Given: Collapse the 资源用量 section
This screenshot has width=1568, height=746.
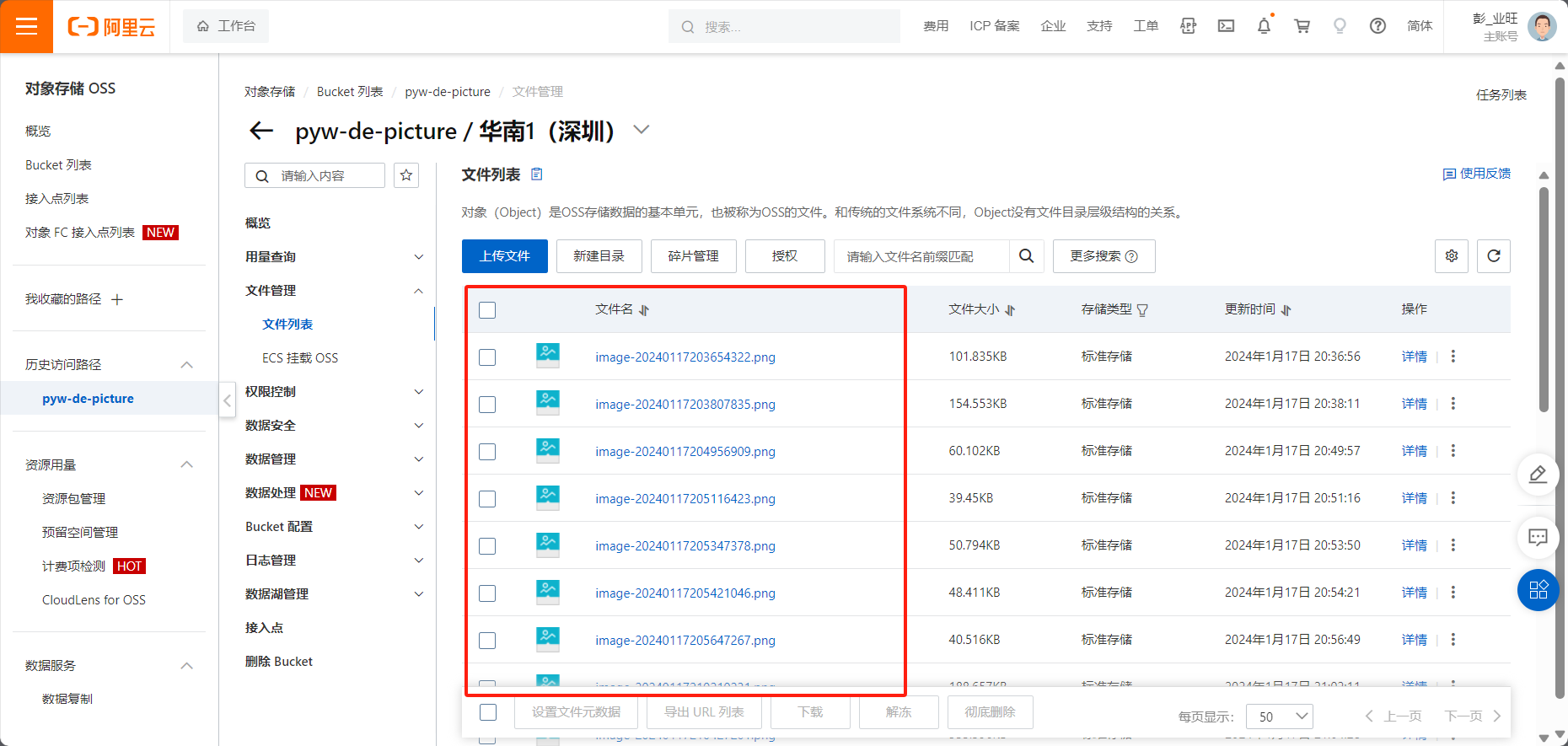Looking at the screenshot, I should tap(187, 465).
